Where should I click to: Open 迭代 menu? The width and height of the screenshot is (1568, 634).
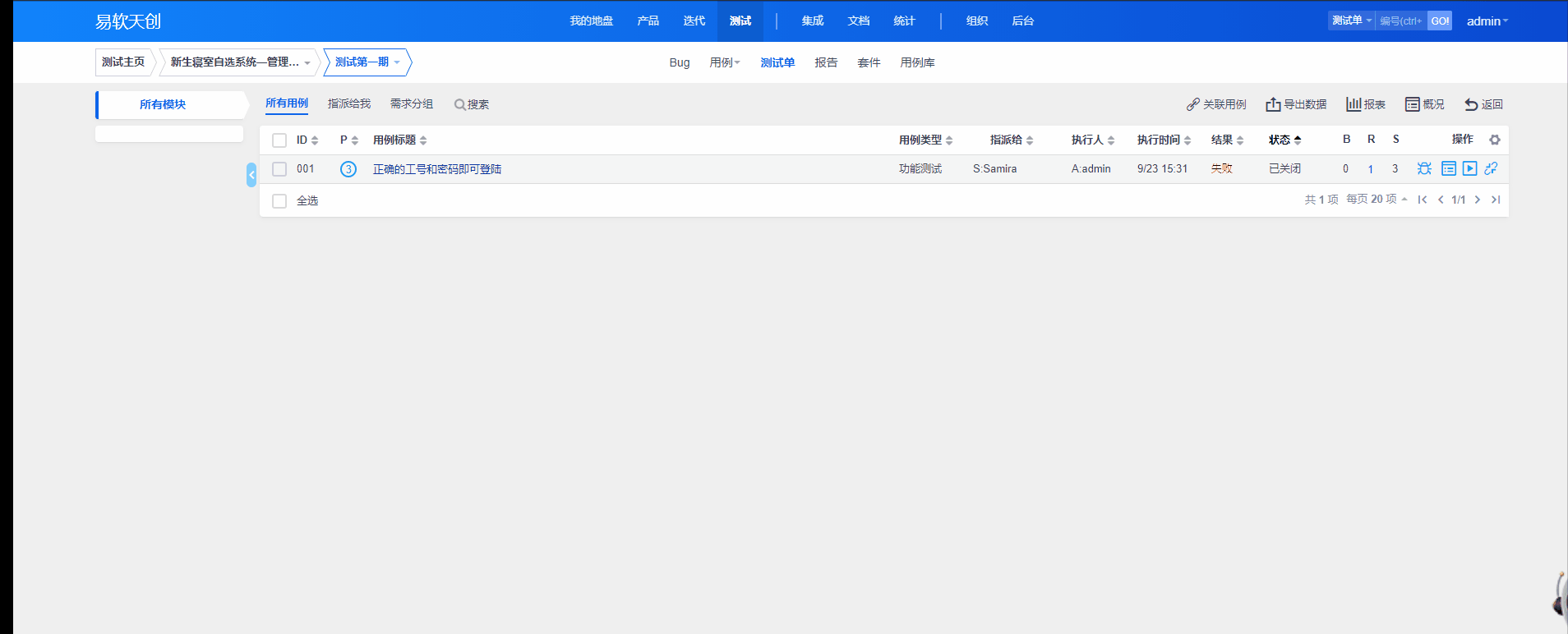[694, 21]
